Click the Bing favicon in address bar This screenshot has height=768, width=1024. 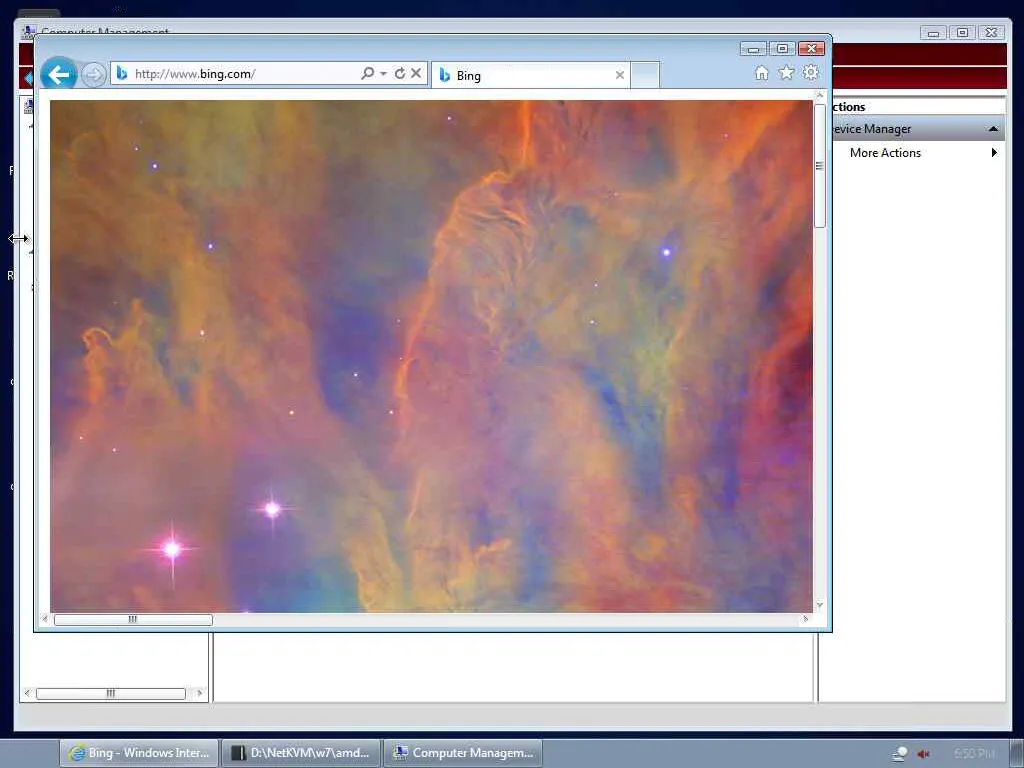[x=121, y=74]
